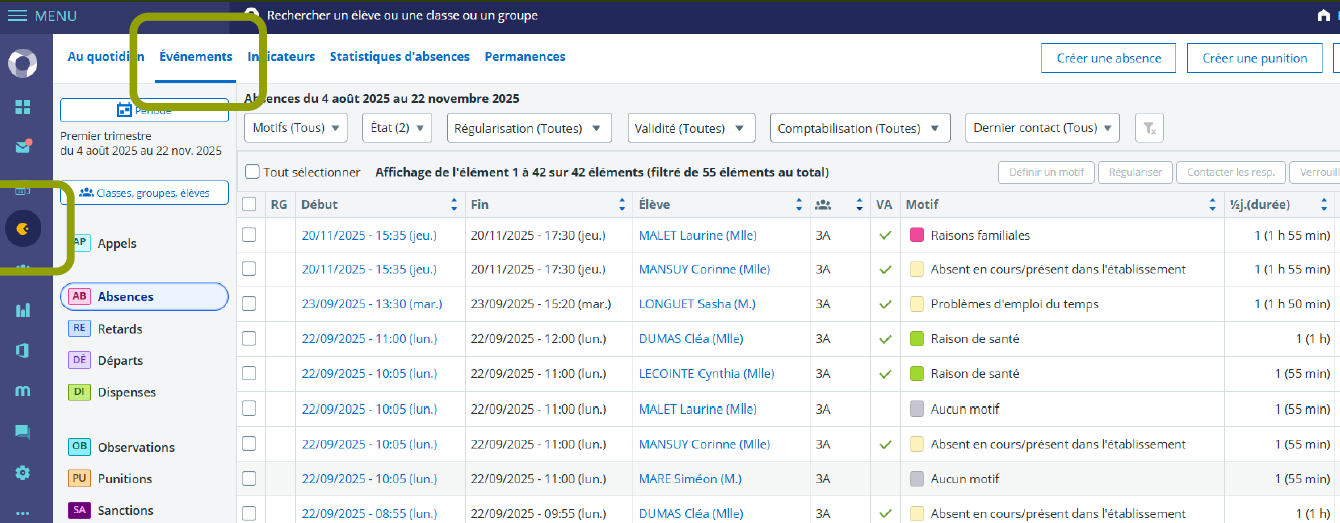Click validation checkmark in DUMAS Cléa 11:00 row

pyautogui.click(x=885, y=339)
